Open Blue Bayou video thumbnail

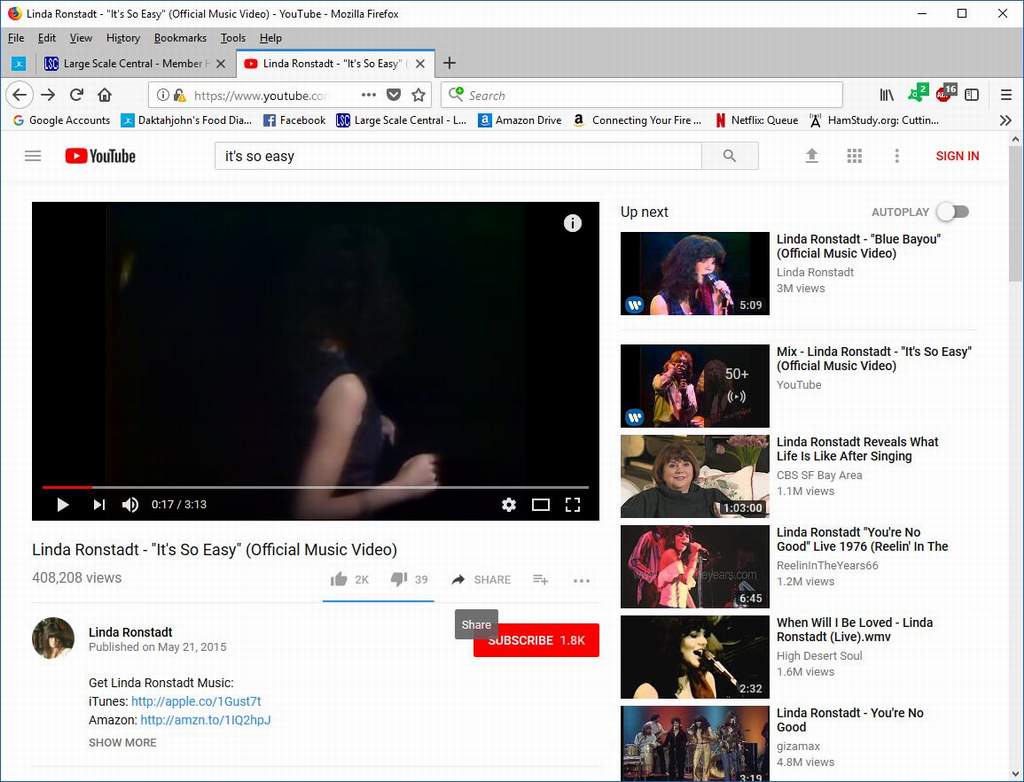(x=695, y=274)
